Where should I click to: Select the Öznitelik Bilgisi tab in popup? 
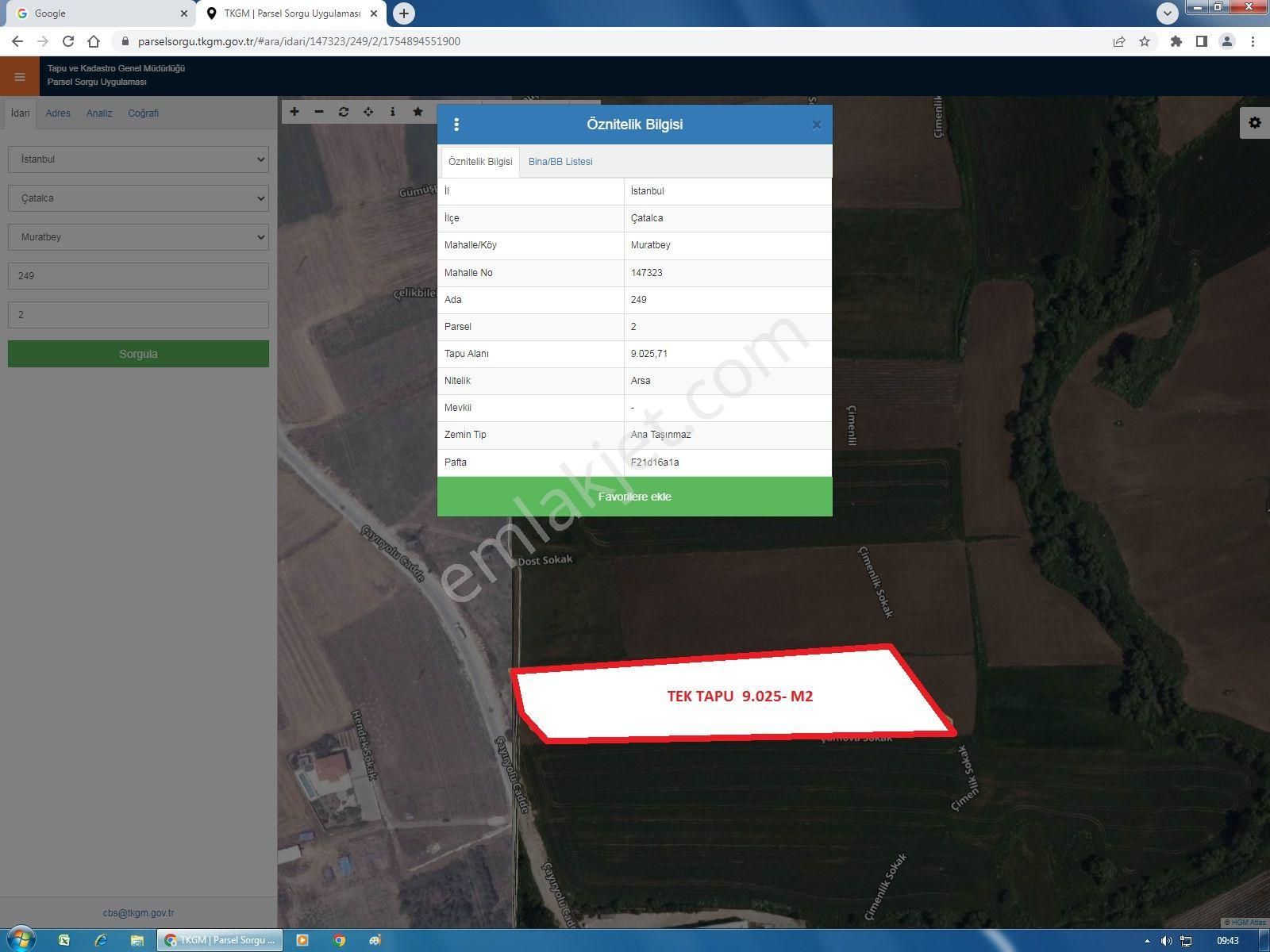[x=480, y=162]
